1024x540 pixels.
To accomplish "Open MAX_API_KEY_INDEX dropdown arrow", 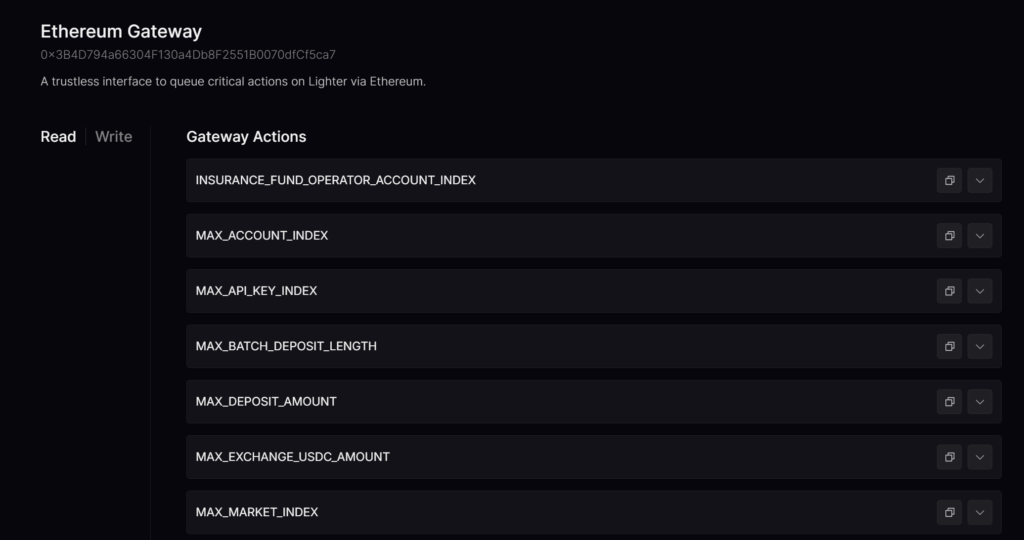I will pos(980,291).
